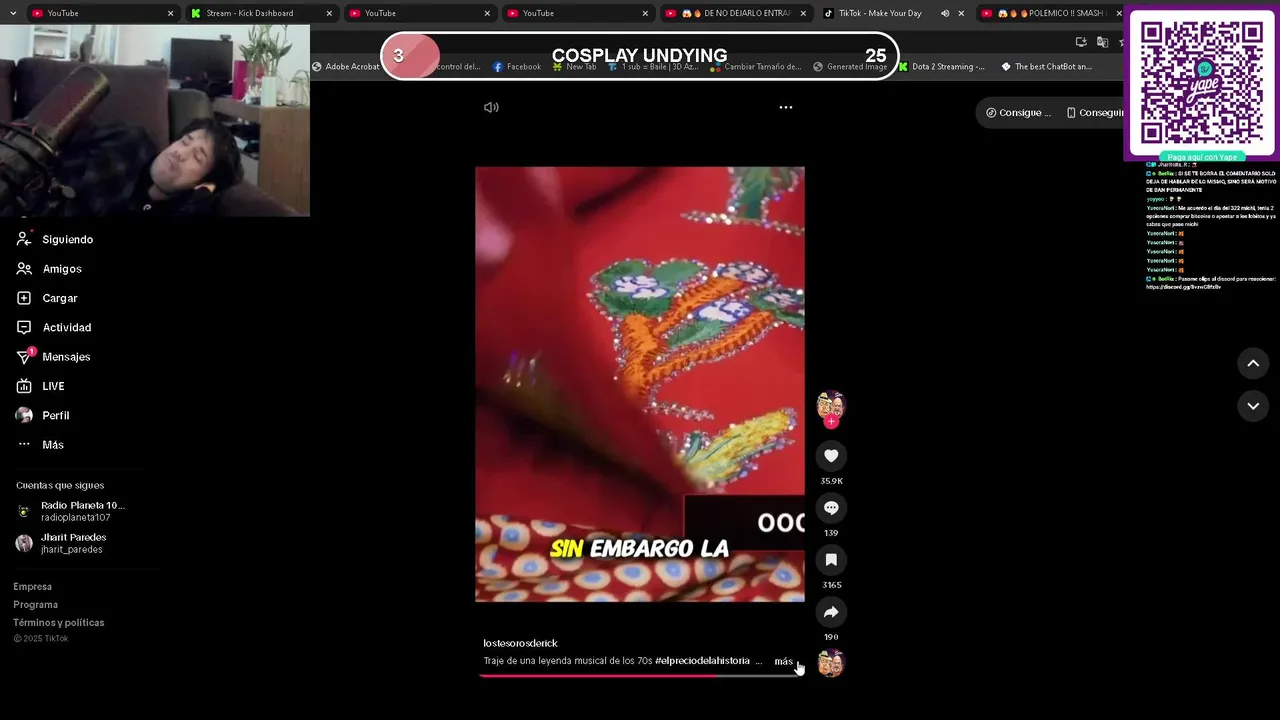Open Adobe Acrobat bookmark
The width and height of the screenshot is (1280, 720).
pos(346,67)
